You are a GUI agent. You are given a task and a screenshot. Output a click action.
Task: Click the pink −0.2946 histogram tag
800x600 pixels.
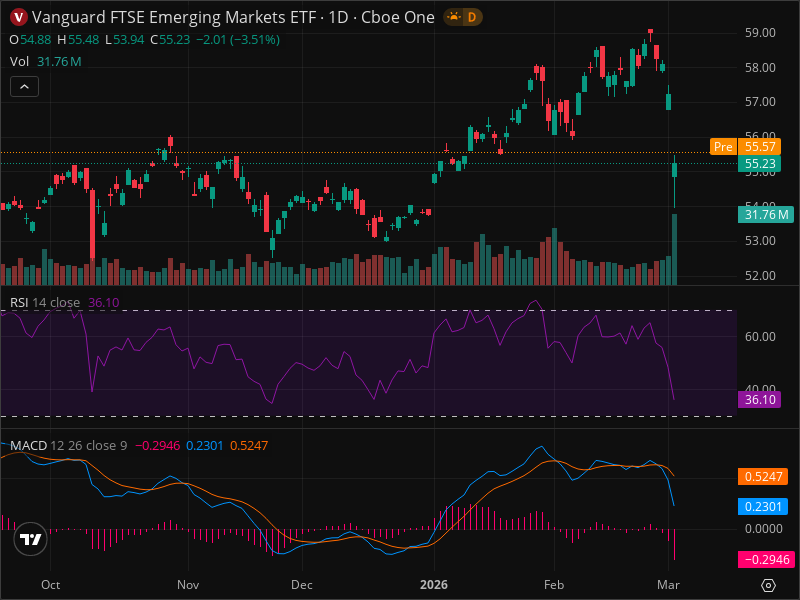point(766,560)
